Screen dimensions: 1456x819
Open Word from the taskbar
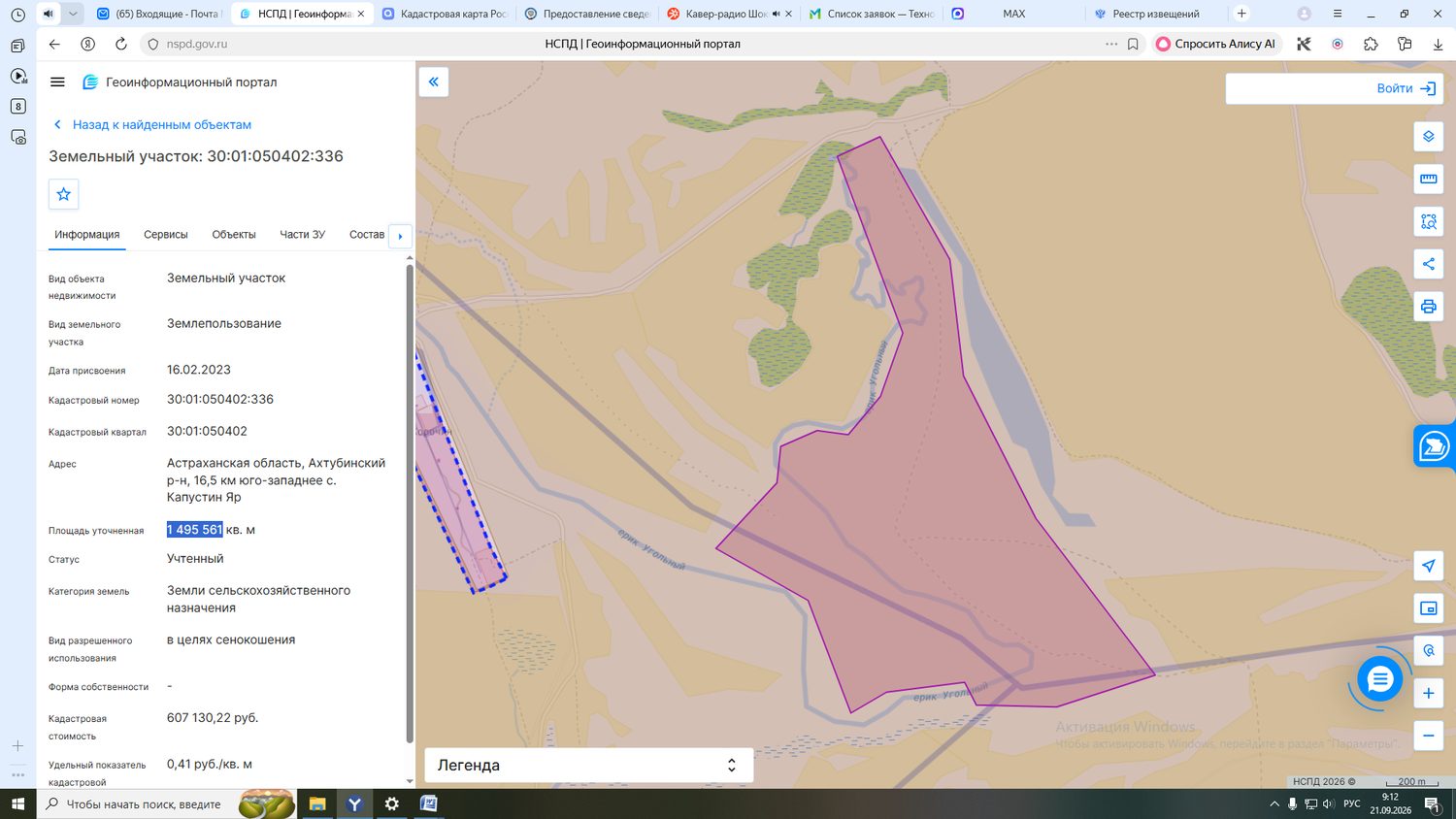(x=429, y=803)
